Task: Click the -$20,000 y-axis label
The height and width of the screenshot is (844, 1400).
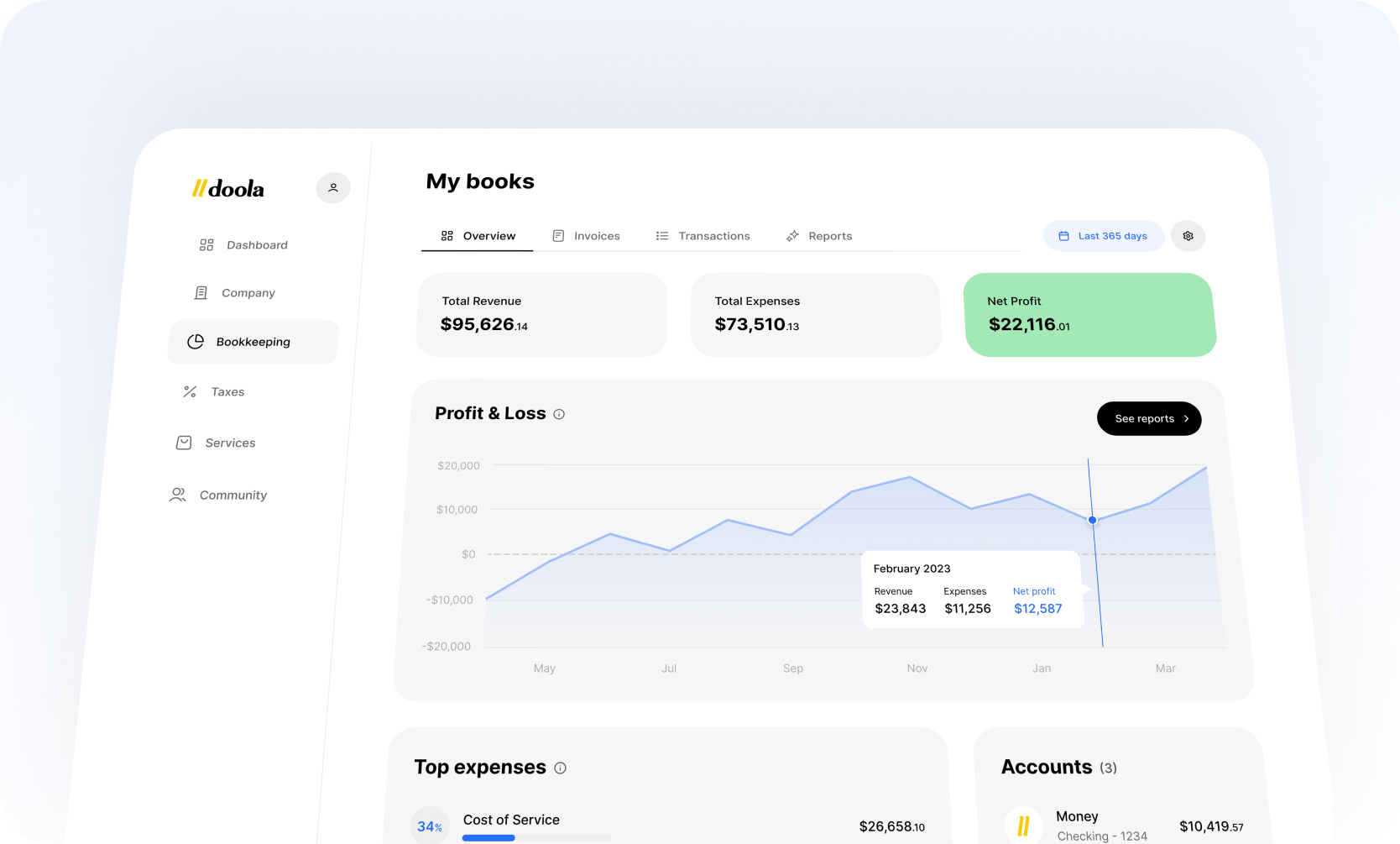Action: 447,647
